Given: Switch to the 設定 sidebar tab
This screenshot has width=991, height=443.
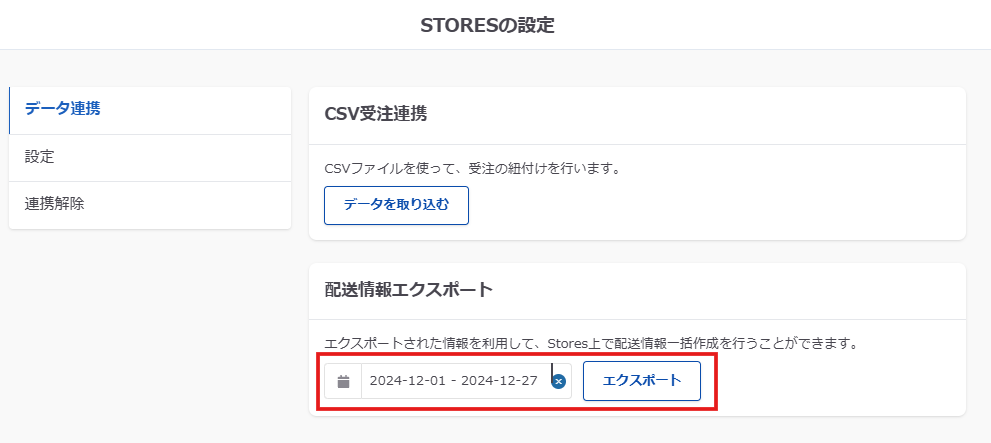Looking at the screenshot, I should coord(40,157).
